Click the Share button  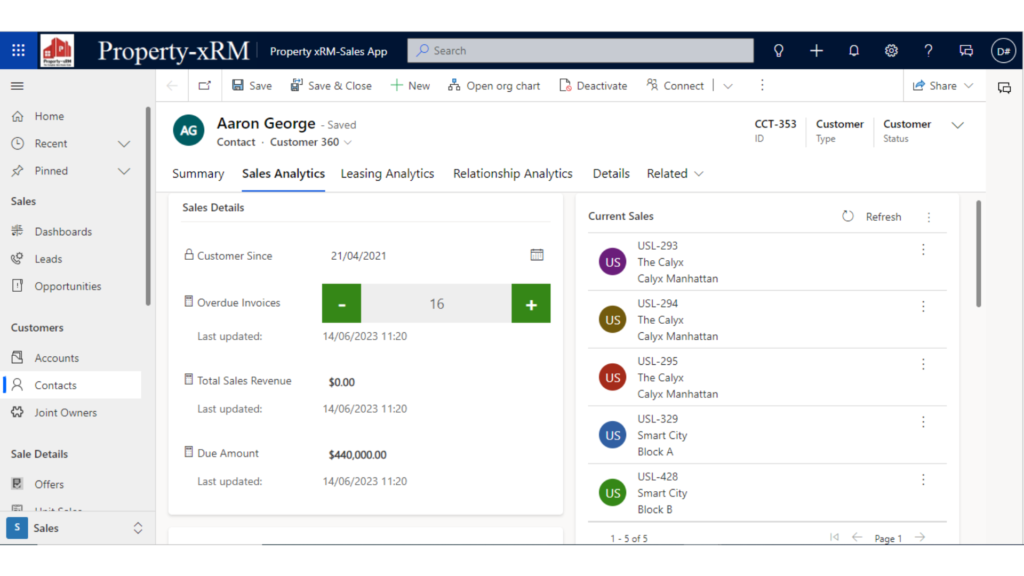pyautogui.click(x=942, y=86)
